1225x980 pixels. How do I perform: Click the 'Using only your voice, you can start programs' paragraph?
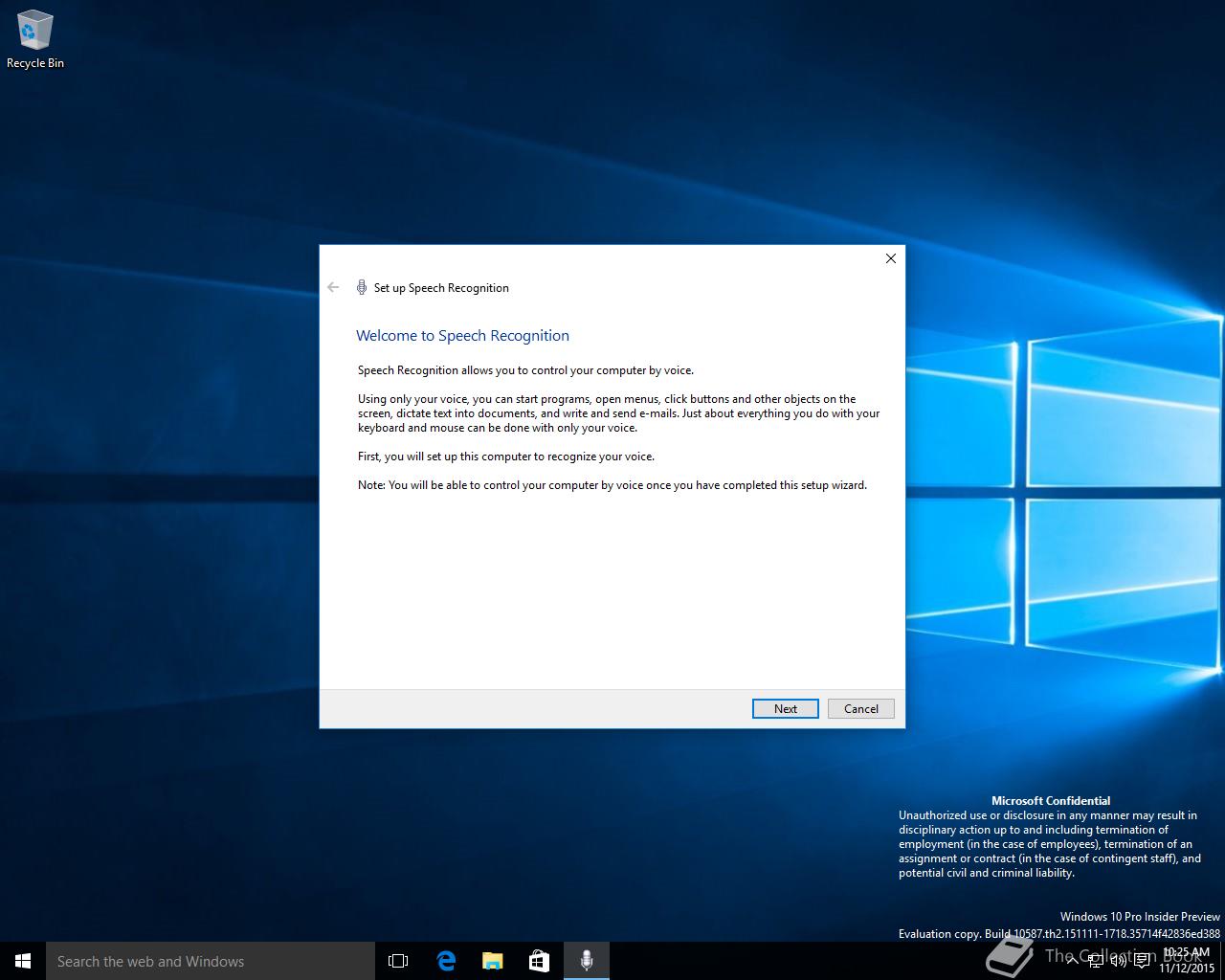click(x=618, y=413)
